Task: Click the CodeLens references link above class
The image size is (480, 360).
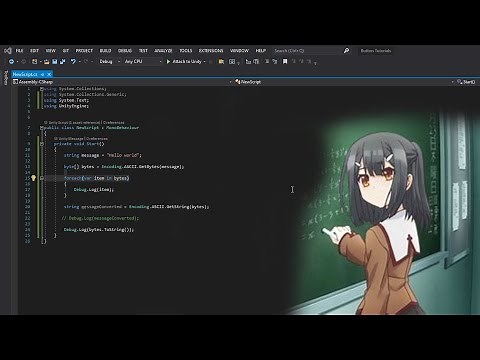Action: 113,123
